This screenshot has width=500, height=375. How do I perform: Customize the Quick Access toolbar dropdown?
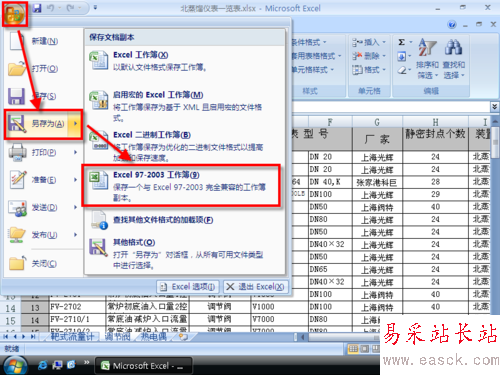click(x=95, y=7)
